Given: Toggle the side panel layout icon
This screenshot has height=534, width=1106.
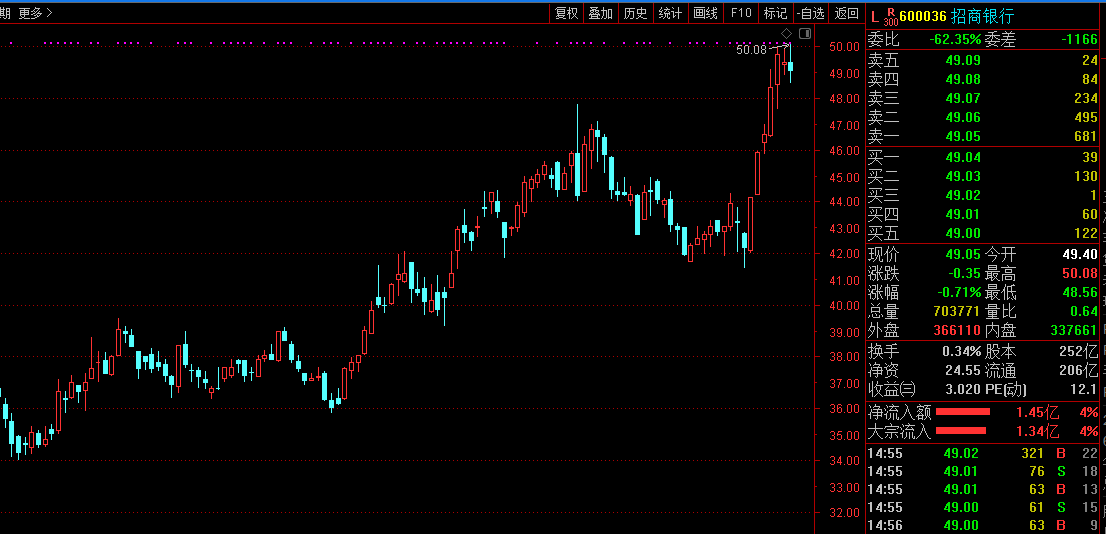Looking at the screenshot, I should pos(805,34).
